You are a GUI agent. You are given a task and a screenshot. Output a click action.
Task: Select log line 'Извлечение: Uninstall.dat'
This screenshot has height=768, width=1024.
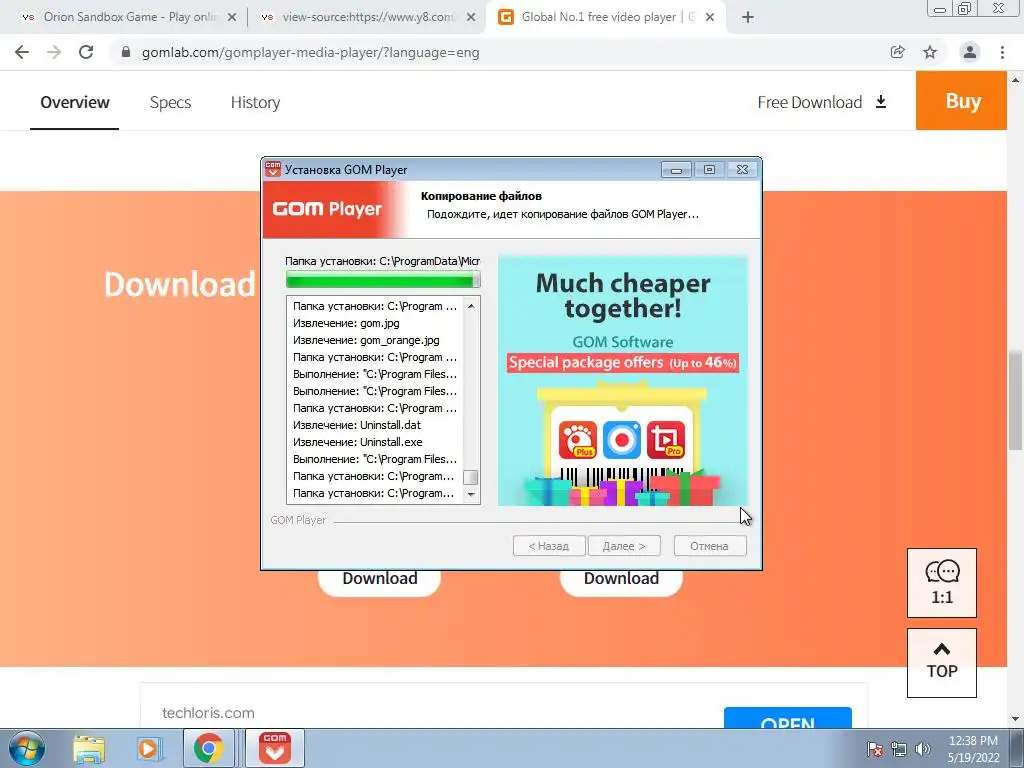point(357,425)
